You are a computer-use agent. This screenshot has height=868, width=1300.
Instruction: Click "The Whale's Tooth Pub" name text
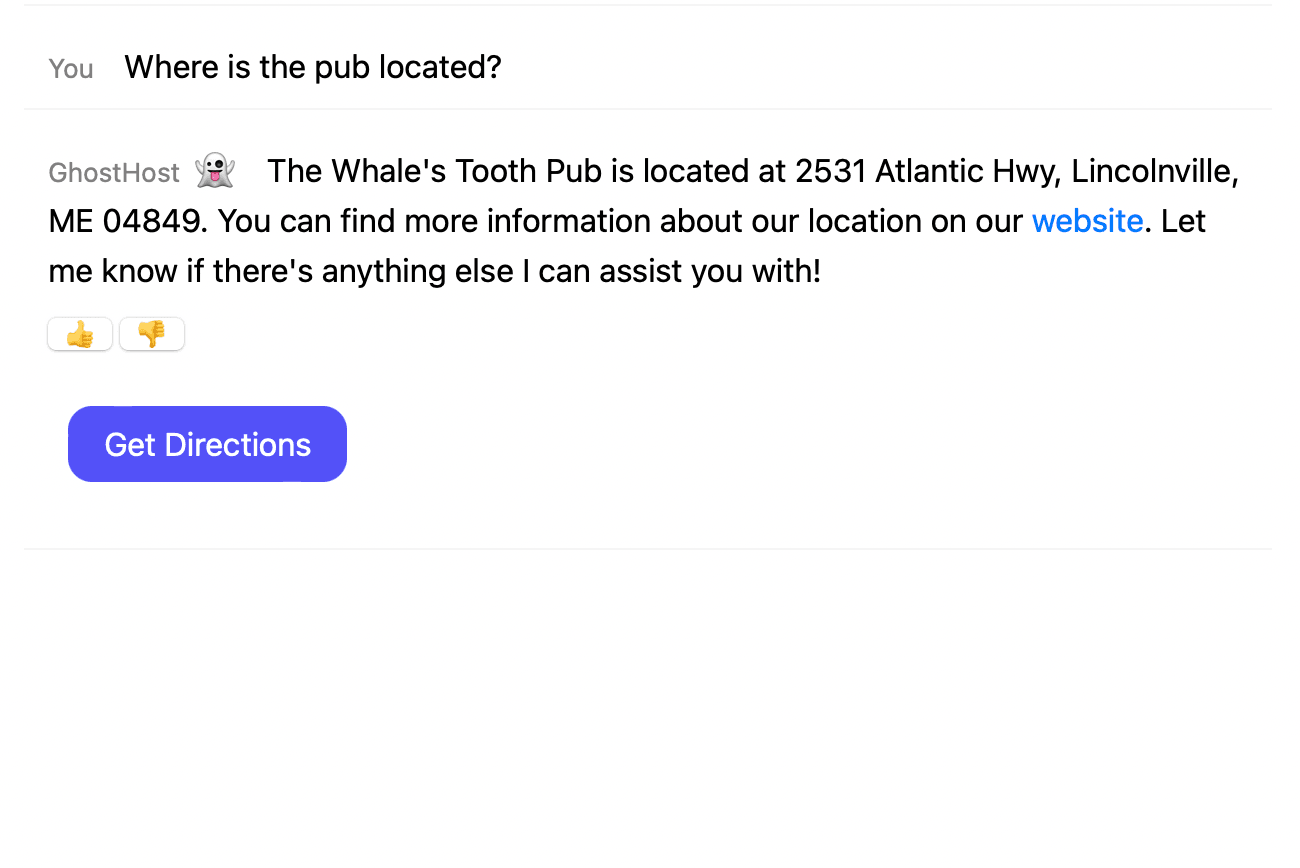click(x=435, y=171)
